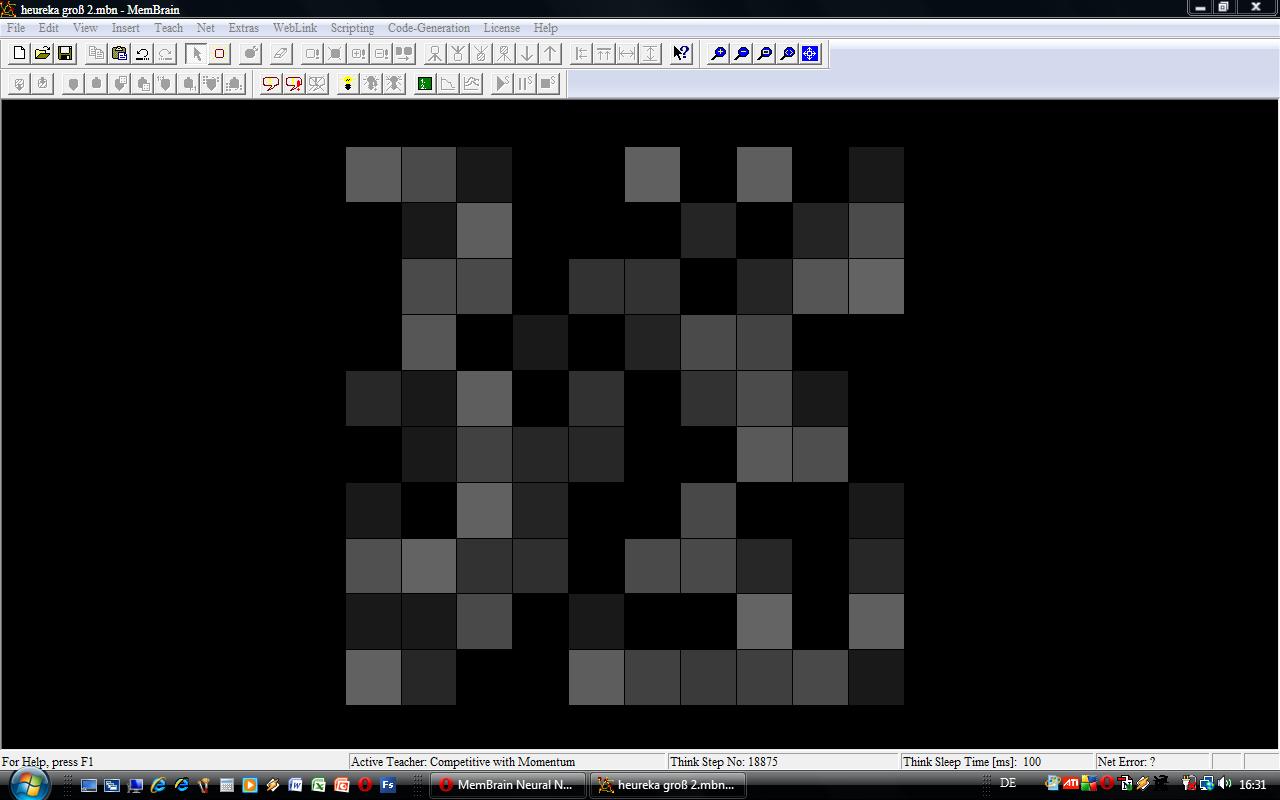Save the net with the floppy disk icon
The image size is (1280, 800).
[x=65, y=54]
